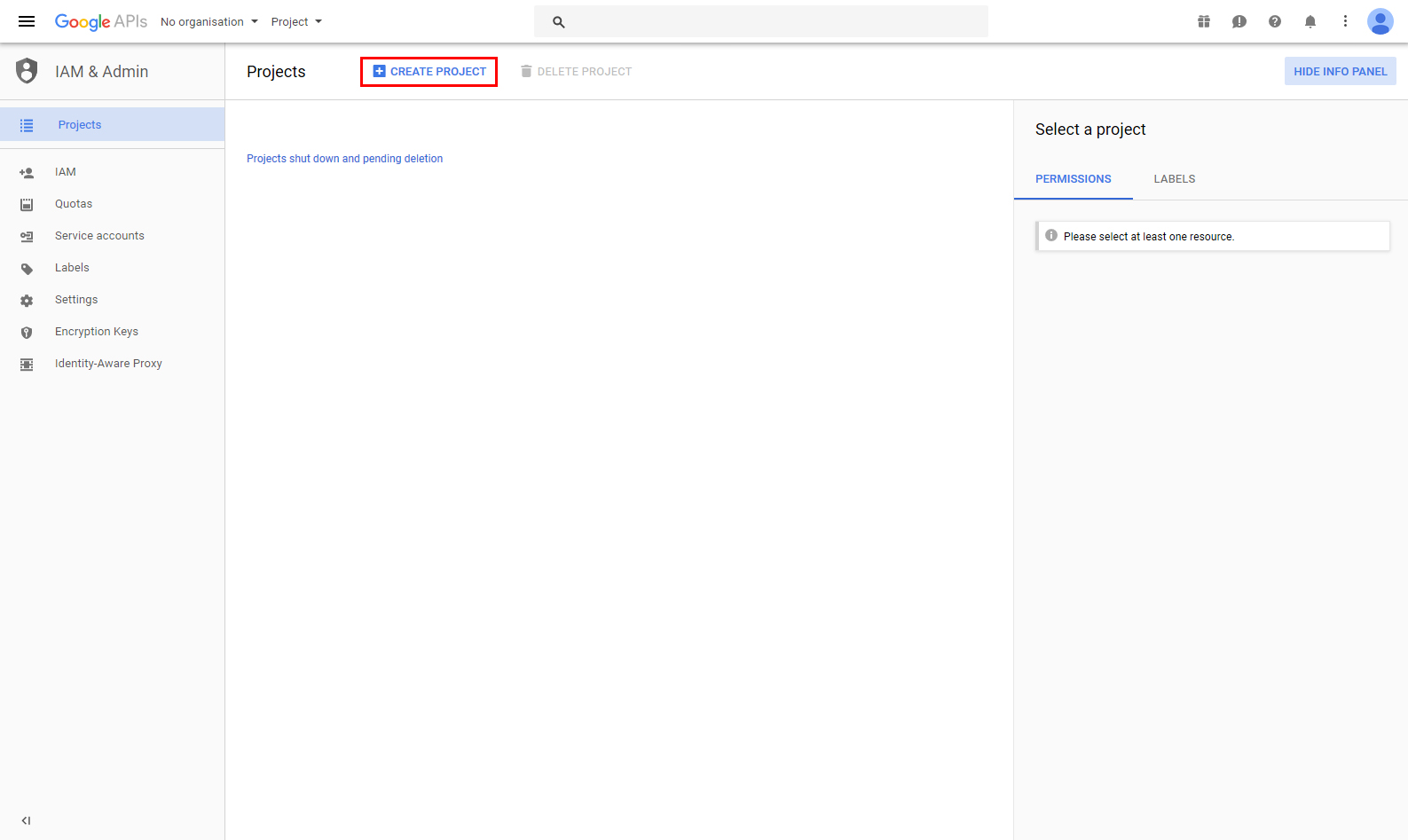This screenshot has width=1408, height=840.
Task: Click the Encryption Keys shield icon
Action: (x=27, y=333)
